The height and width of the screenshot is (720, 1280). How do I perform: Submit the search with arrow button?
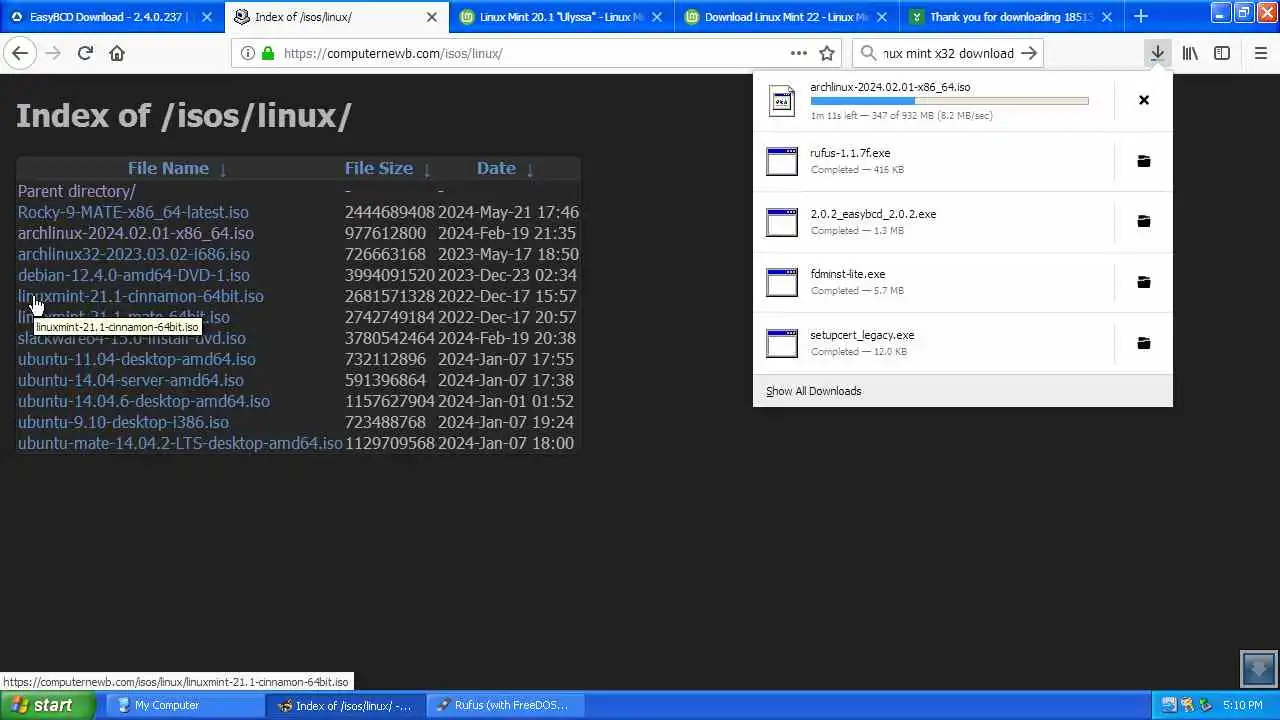pyautogui.click(x=1029, y=53)
